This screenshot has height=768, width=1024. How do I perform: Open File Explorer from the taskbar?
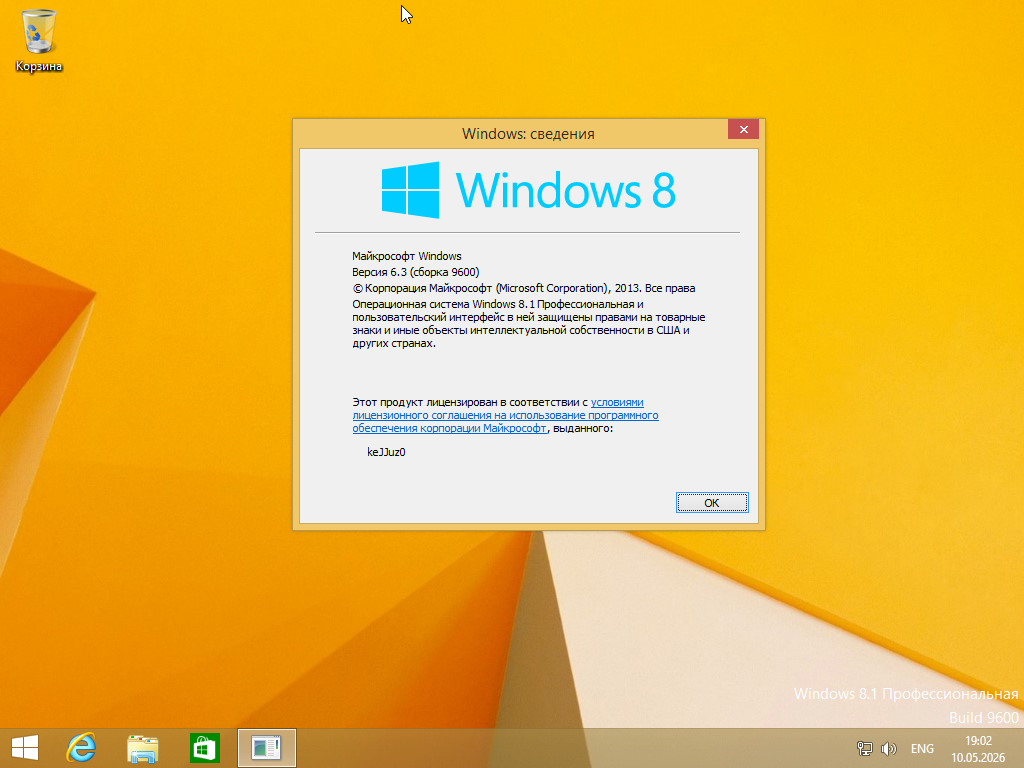(x=142, y=748)
